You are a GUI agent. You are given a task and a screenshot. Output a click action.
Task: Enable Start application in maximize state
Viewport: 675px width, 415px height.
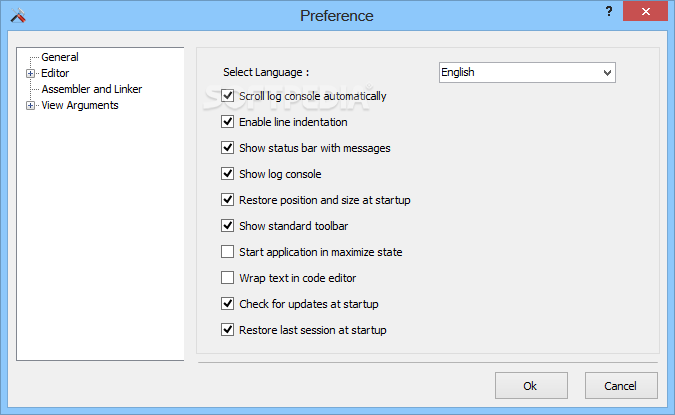227,251
